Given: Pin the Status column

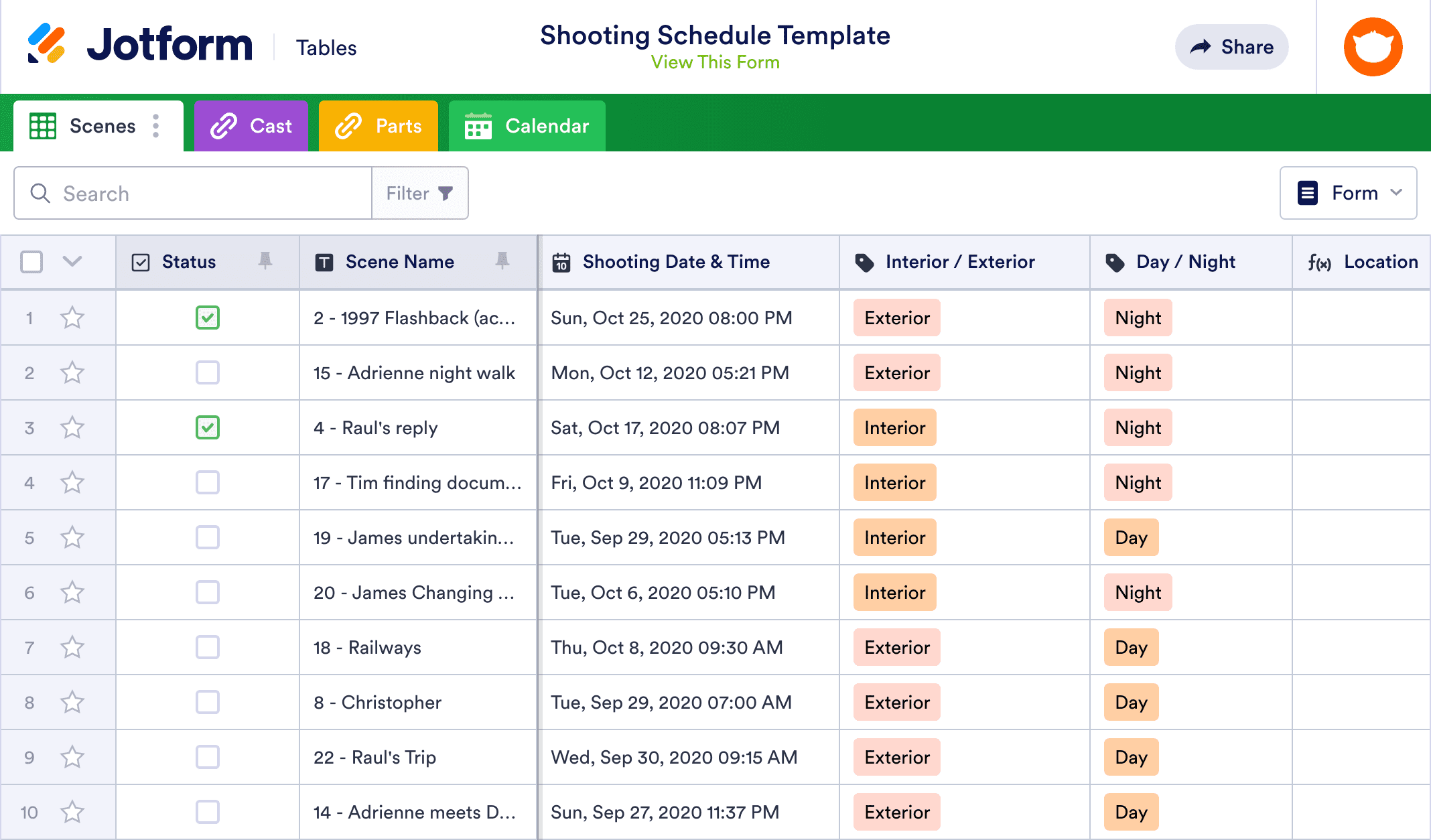Looking at the screenshot, I should (x=266, y=262).
